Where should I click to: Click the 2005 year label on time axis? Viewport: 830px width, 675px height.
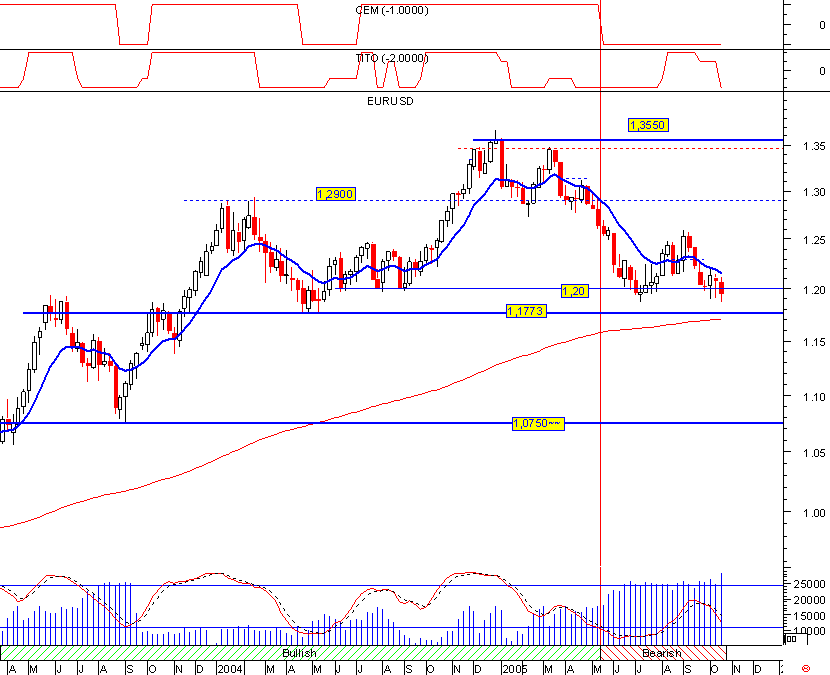click(515, 669)
